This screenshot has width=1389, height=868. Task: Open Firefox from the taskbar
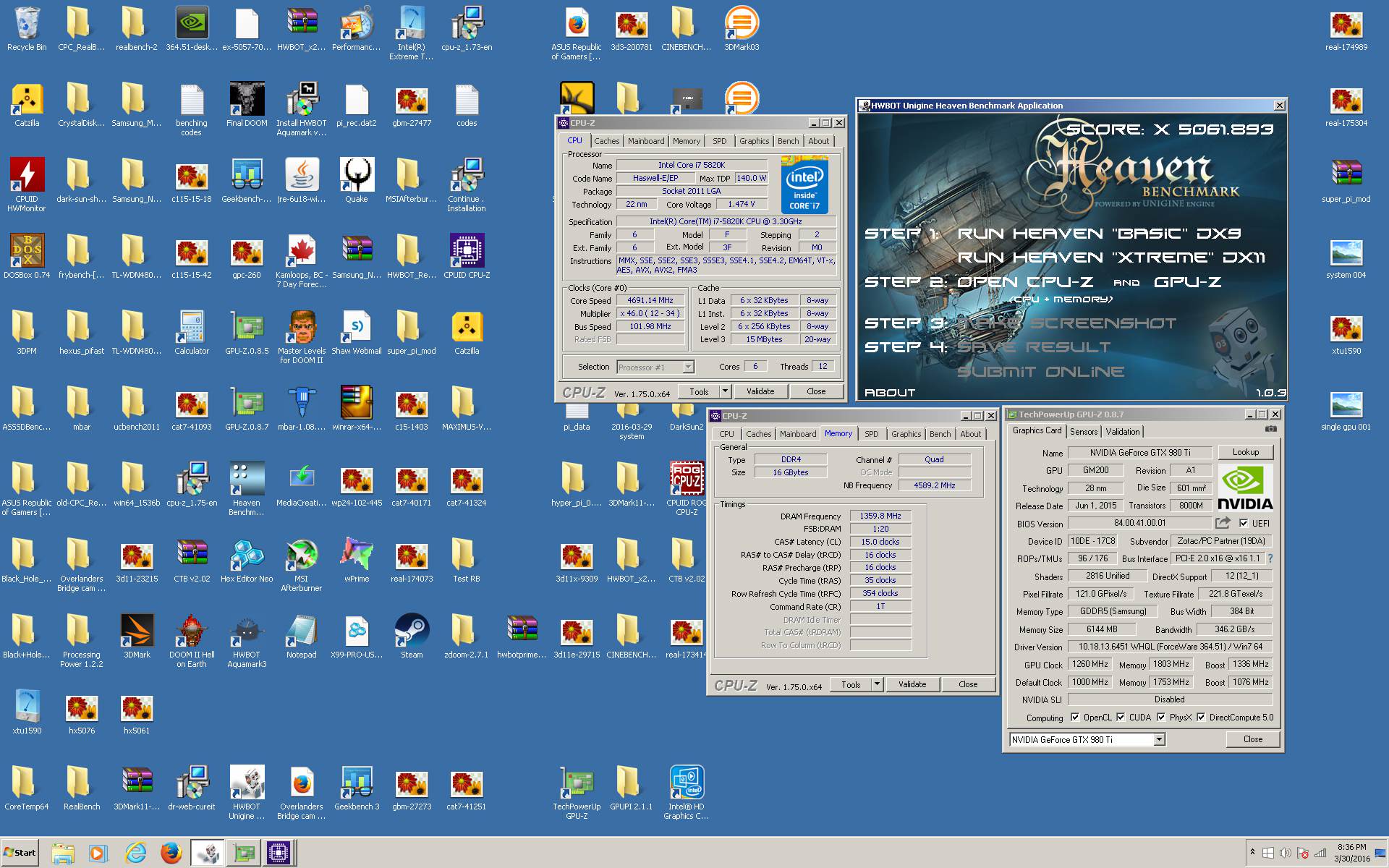(x=171, y=854)
